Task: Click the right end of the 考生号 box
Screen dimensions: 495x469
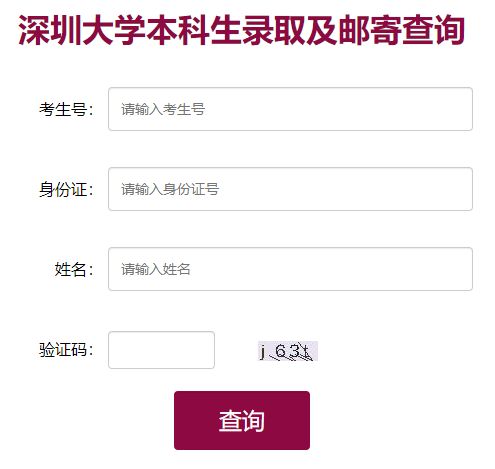Action: (x=463, y=109)
